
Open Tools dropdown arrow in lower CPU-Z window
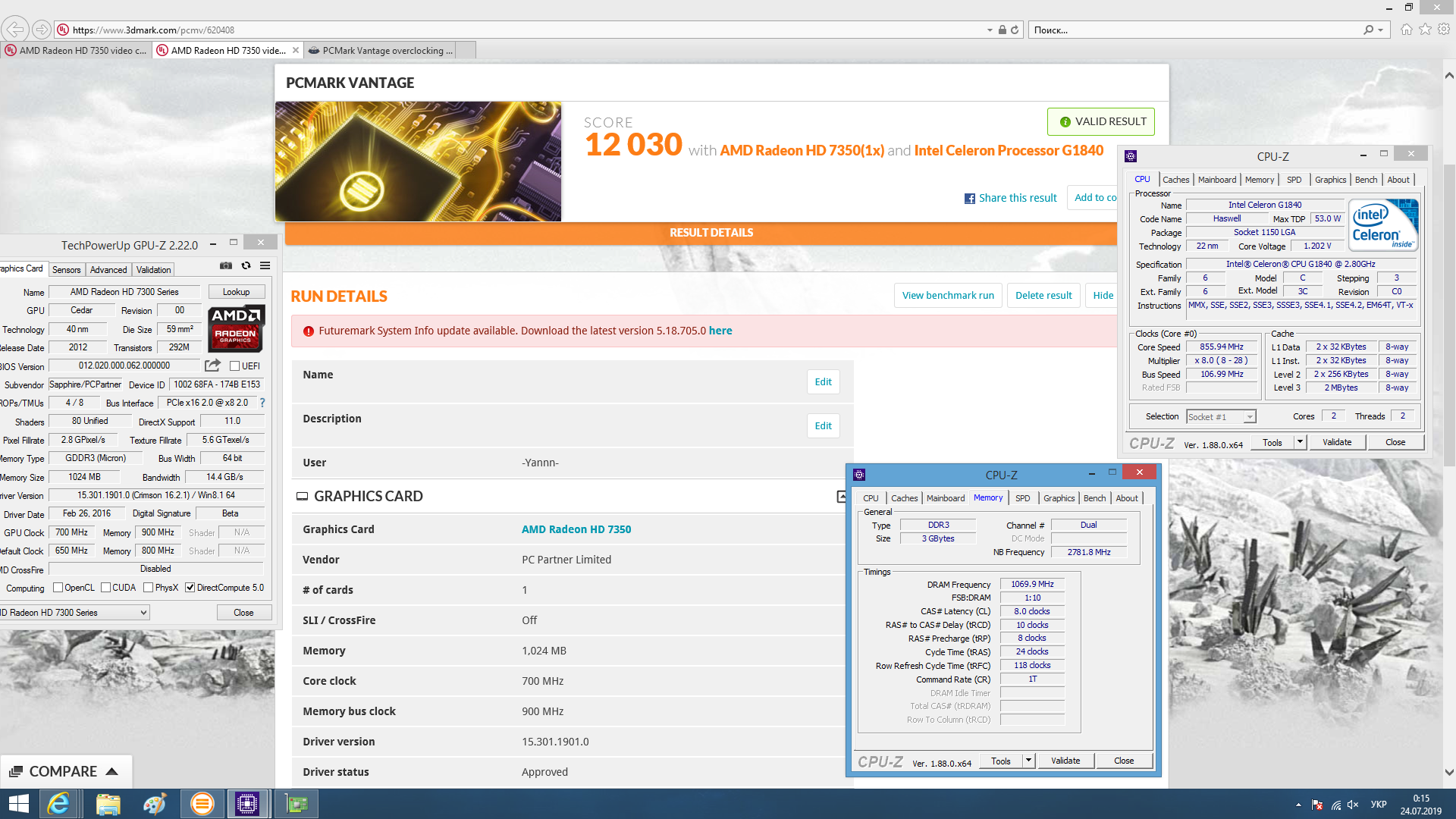point(1028,761)
